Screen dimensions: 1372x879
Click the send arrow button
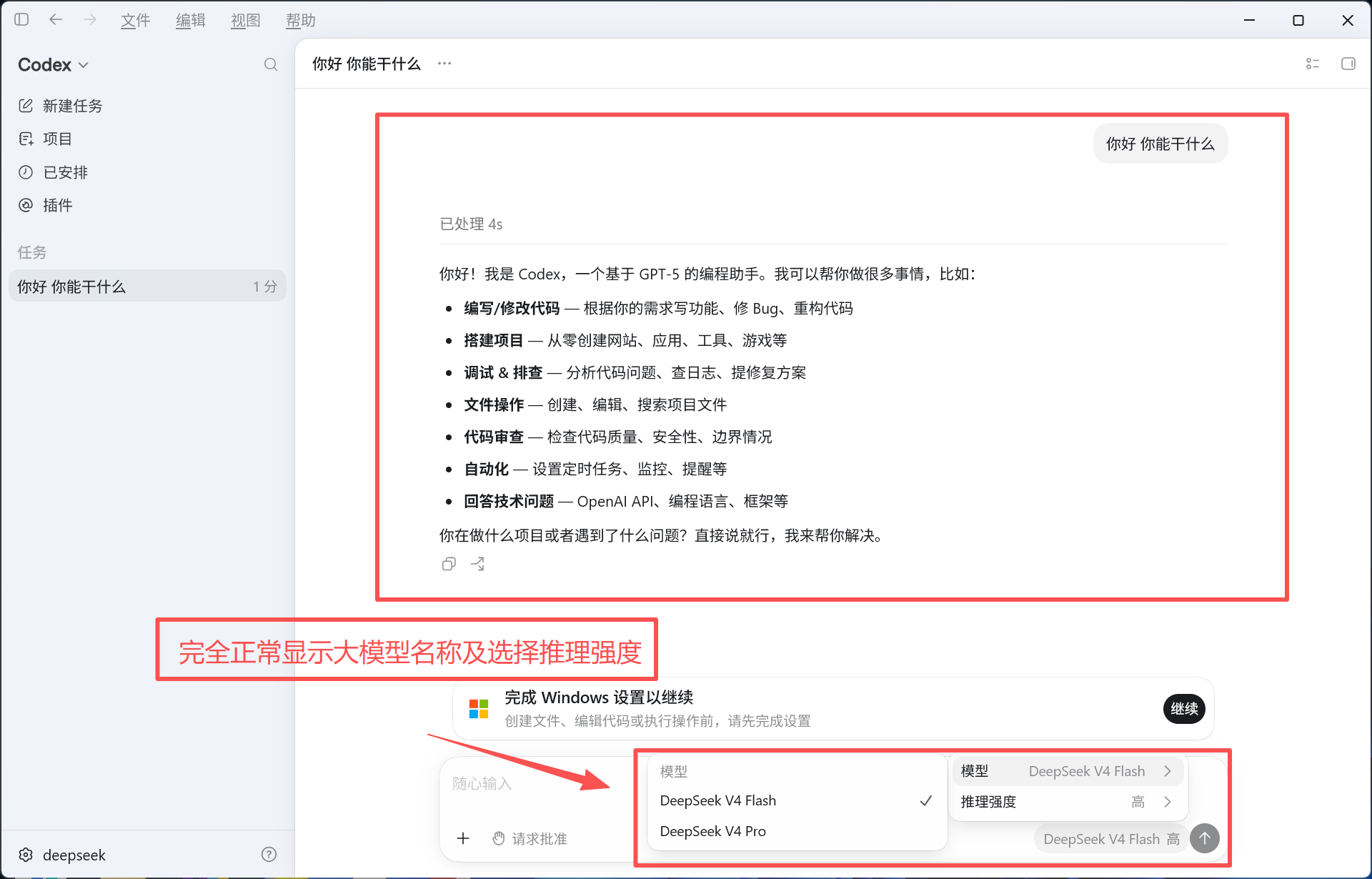(x=1205, y=838)
